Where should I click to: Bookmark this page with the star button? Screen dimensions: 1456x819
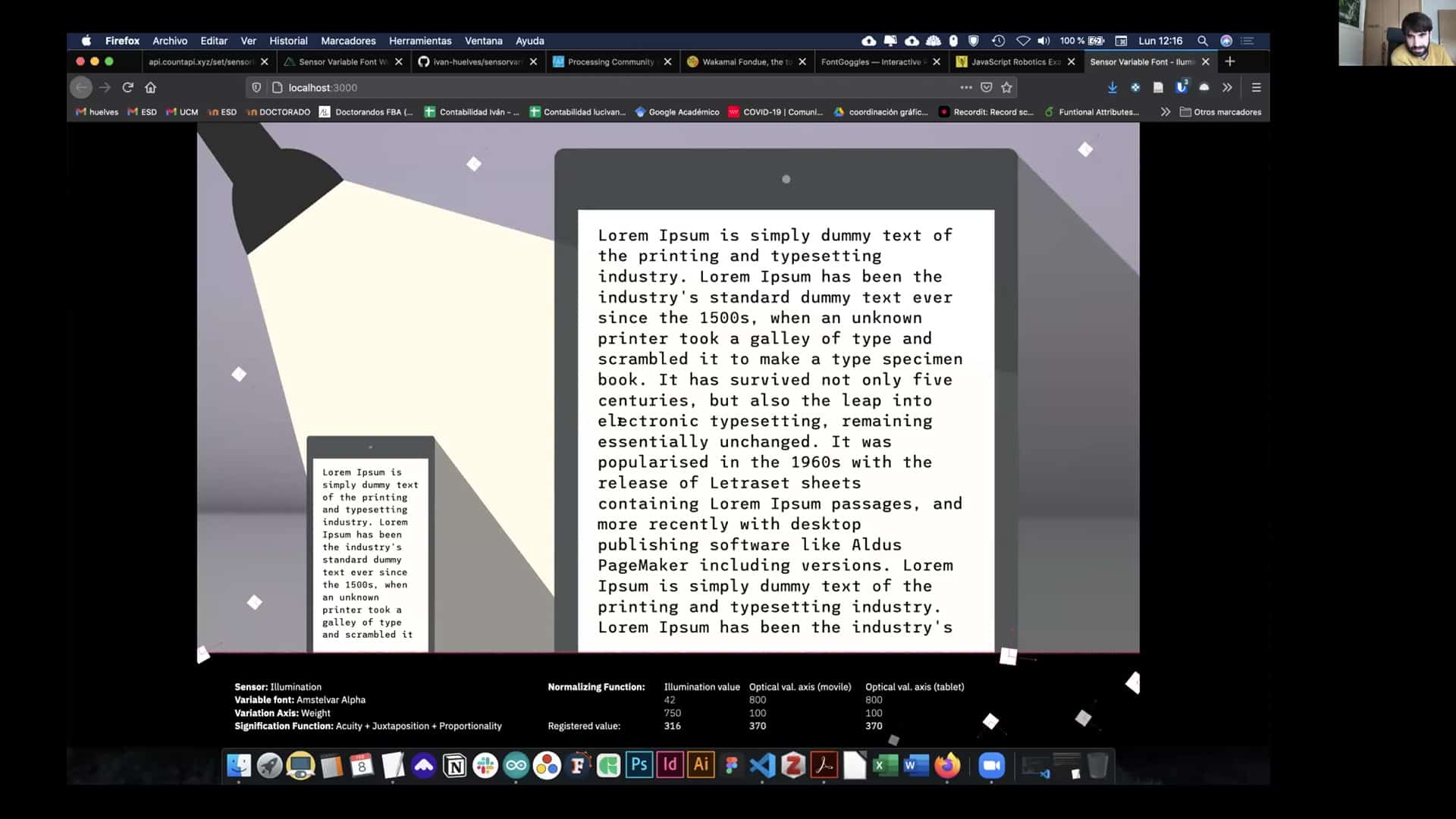point(1008,87)
